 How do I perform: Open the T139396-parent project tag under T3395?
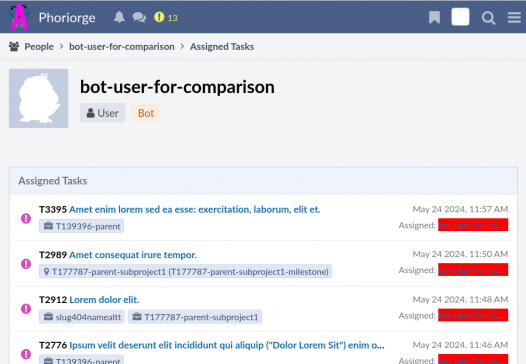point(82,226)
